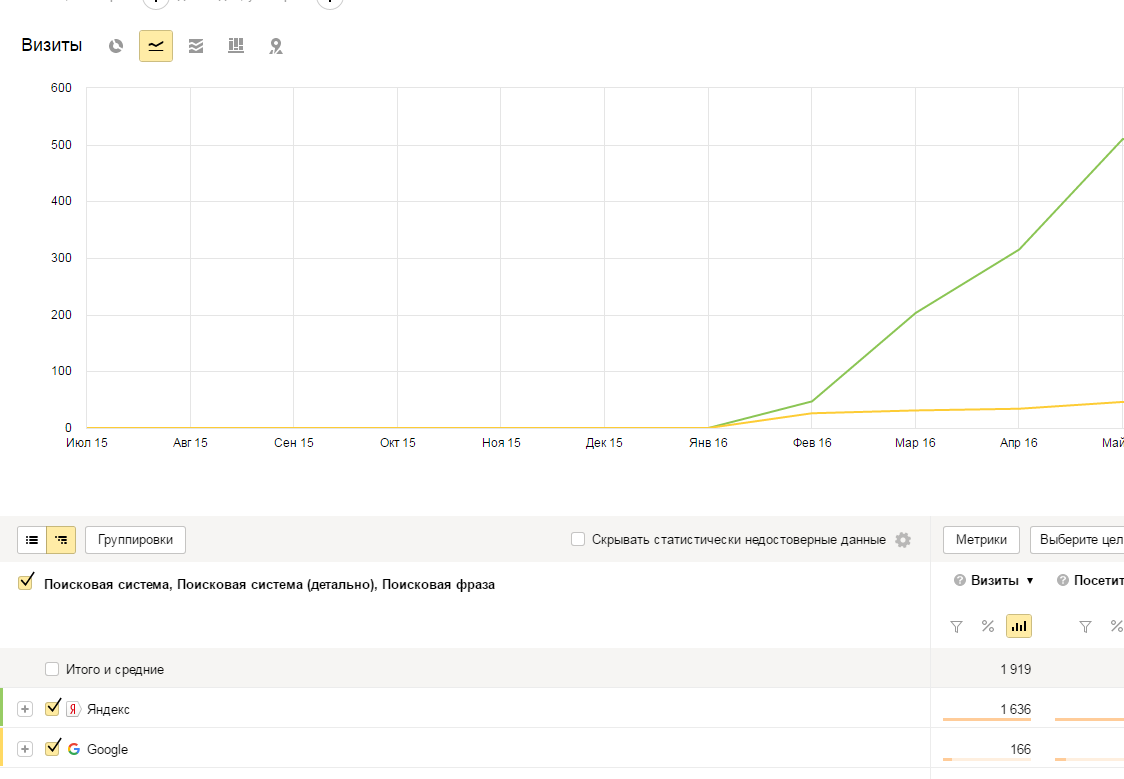Click the filter icon under Визиты
Image resolution: width=1124 pixels, height=779 pixels.
coord(956,627)
